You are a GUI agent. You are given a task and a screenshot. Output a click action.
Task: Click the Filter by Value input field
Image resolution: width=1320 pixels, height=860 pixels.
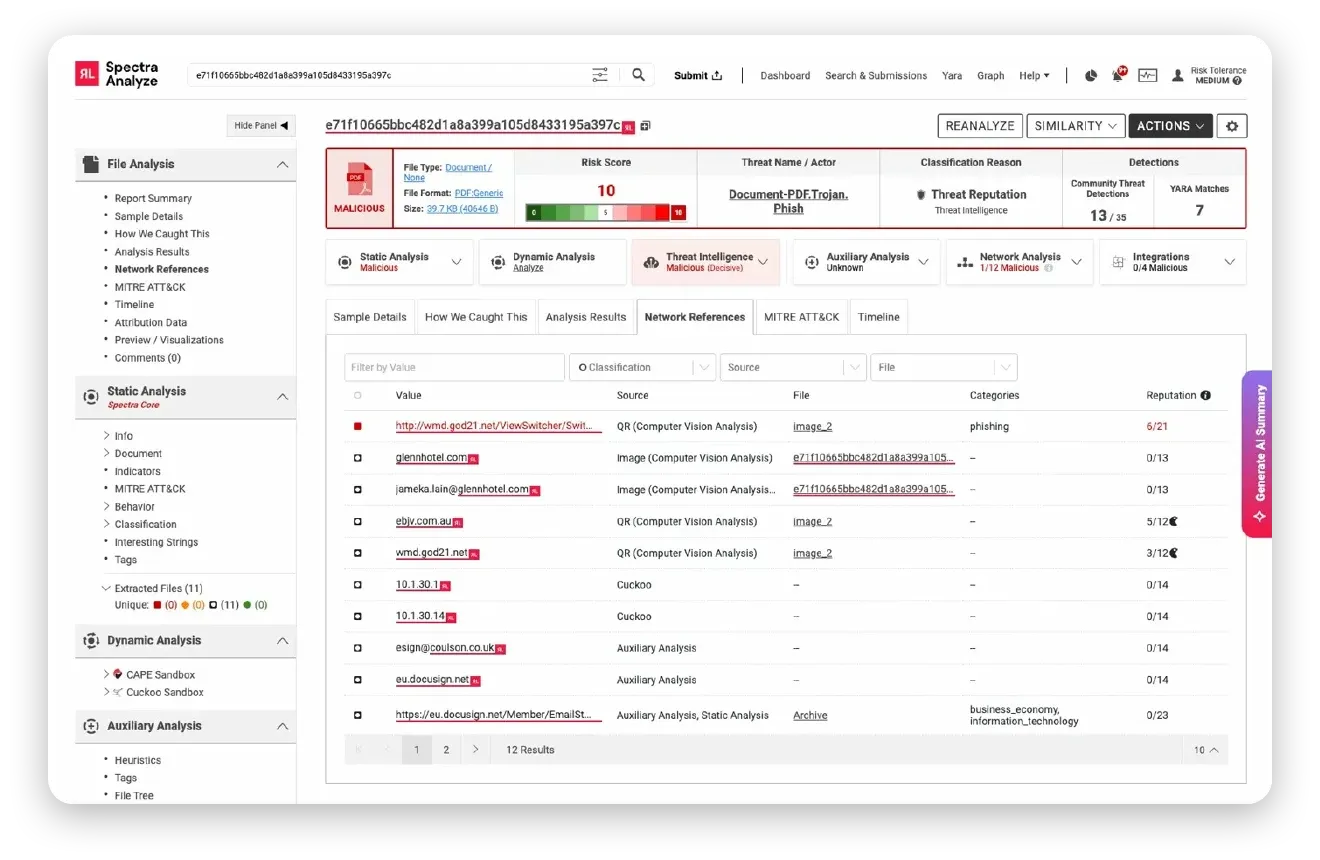[454, 367]
